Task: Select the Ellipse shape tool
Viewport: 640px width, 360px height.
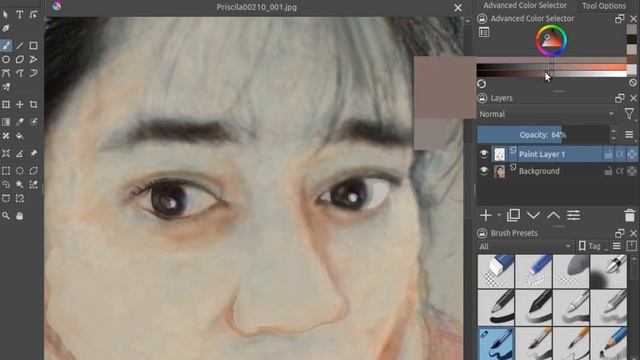Action: [x=6, y=60]
